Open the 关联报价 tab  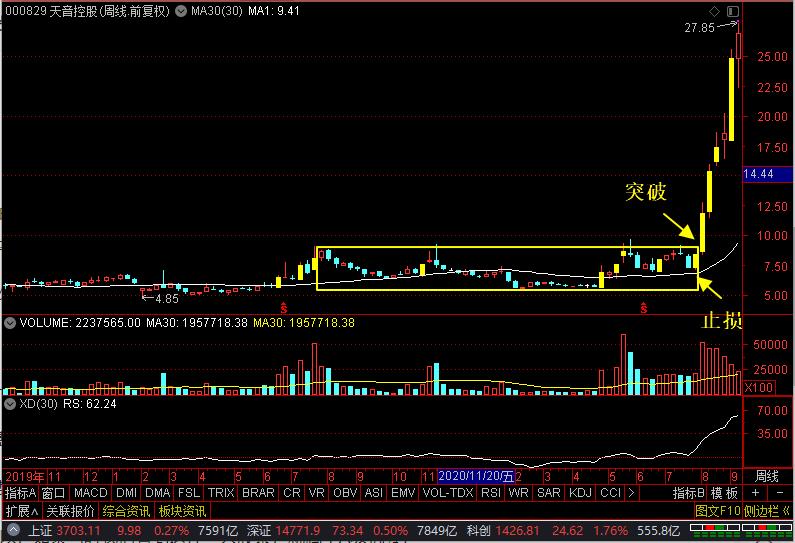70,511
